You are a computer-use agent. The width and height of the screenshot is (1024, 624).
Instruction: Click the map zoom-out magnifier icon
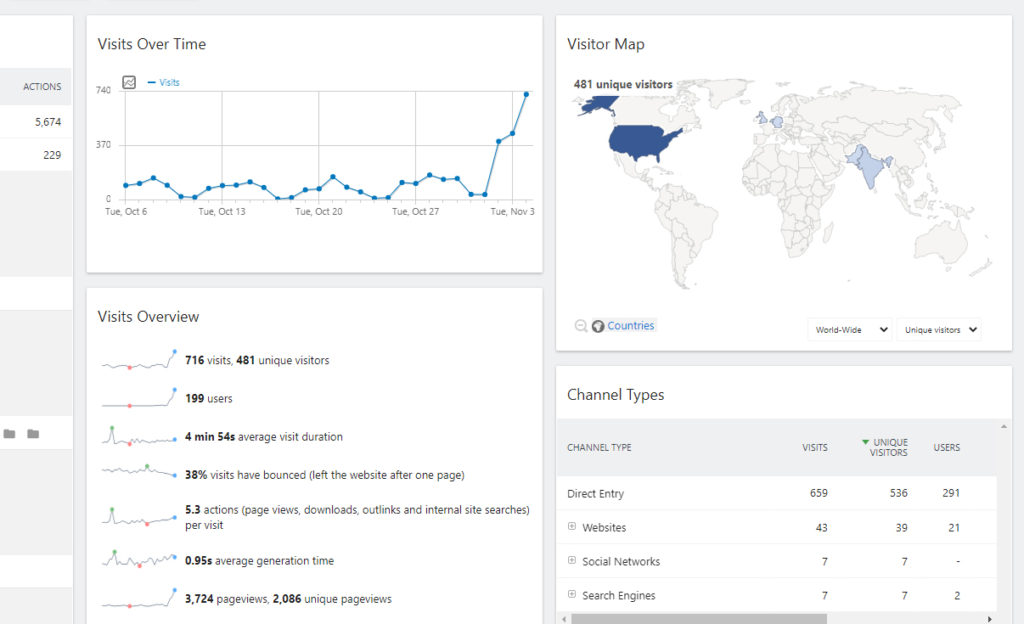point(581,326)
